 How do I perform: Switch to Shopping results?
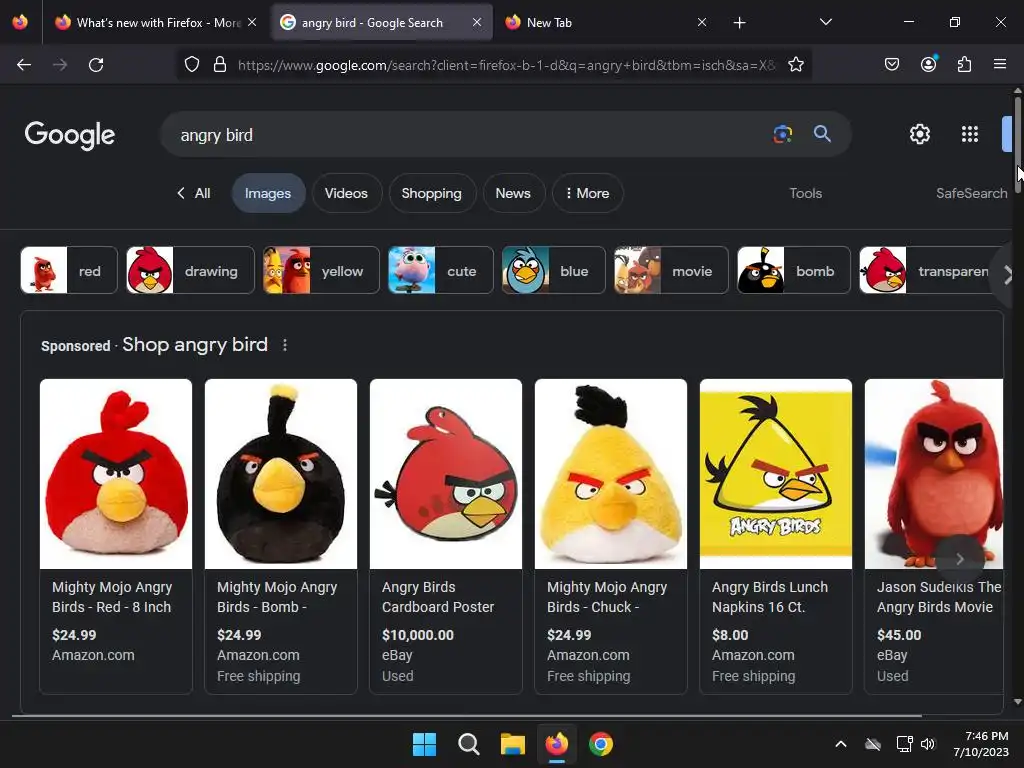coord(431,193)
